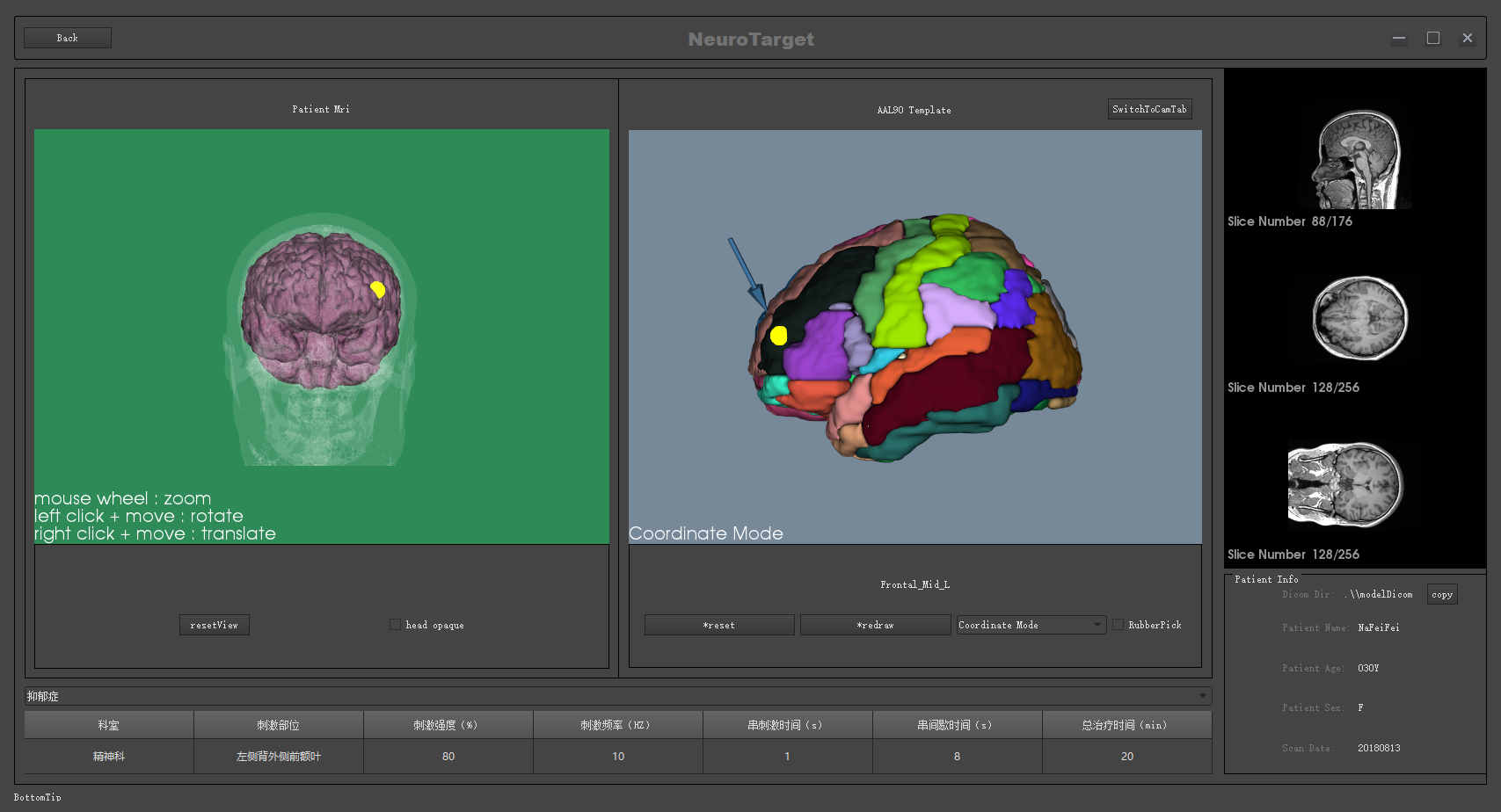Select the middle MRI slice 128/256 thumbnail
Image resolution: width=1501 pixels, height=812 pixels.
[1359, 318]
